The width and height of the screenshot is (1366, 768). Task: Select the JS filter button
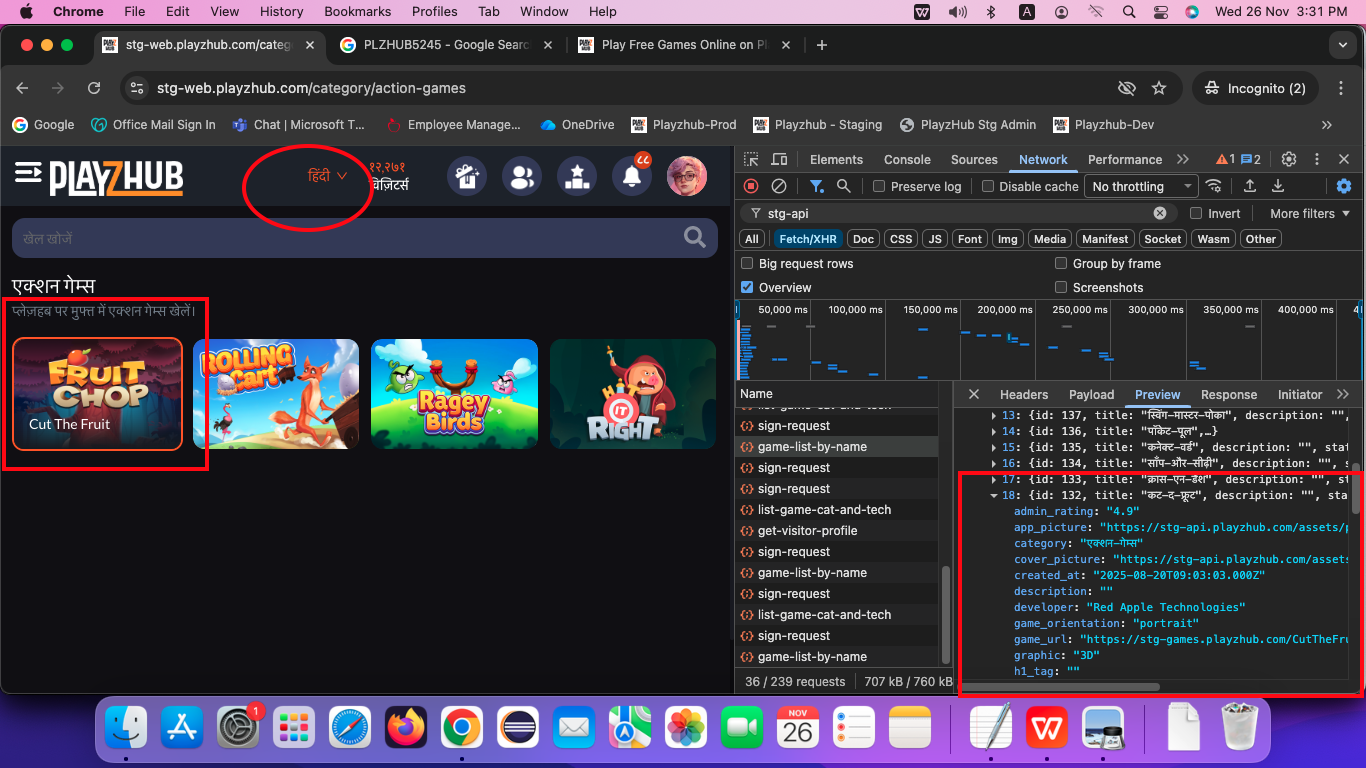point(934,239)
